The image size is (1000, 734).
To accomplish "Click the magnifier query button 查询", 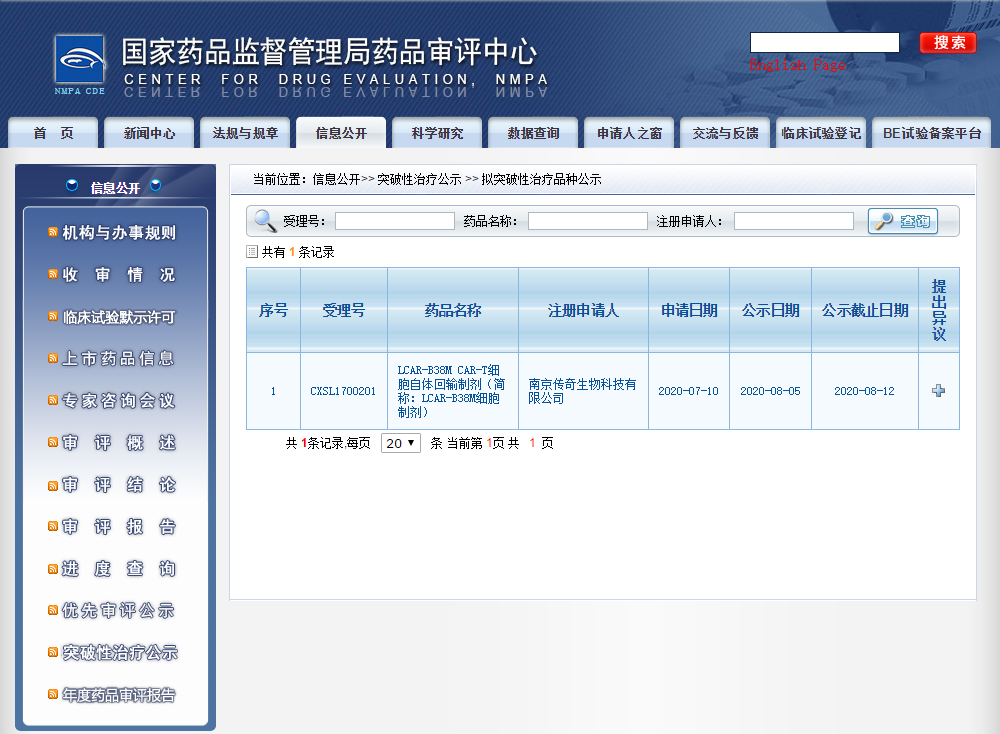I will click(x=903, y=221).
